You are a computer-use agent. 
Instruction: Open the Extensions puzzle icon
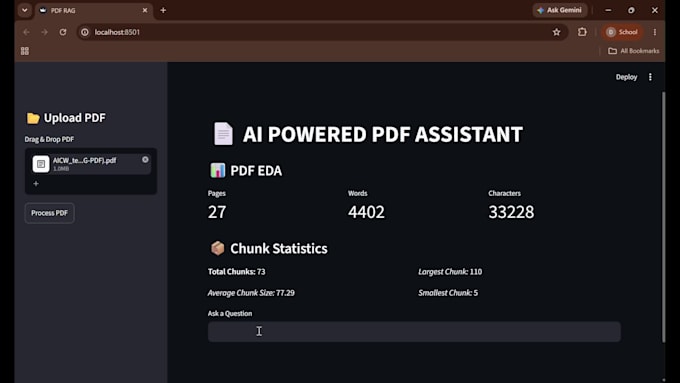582,32
